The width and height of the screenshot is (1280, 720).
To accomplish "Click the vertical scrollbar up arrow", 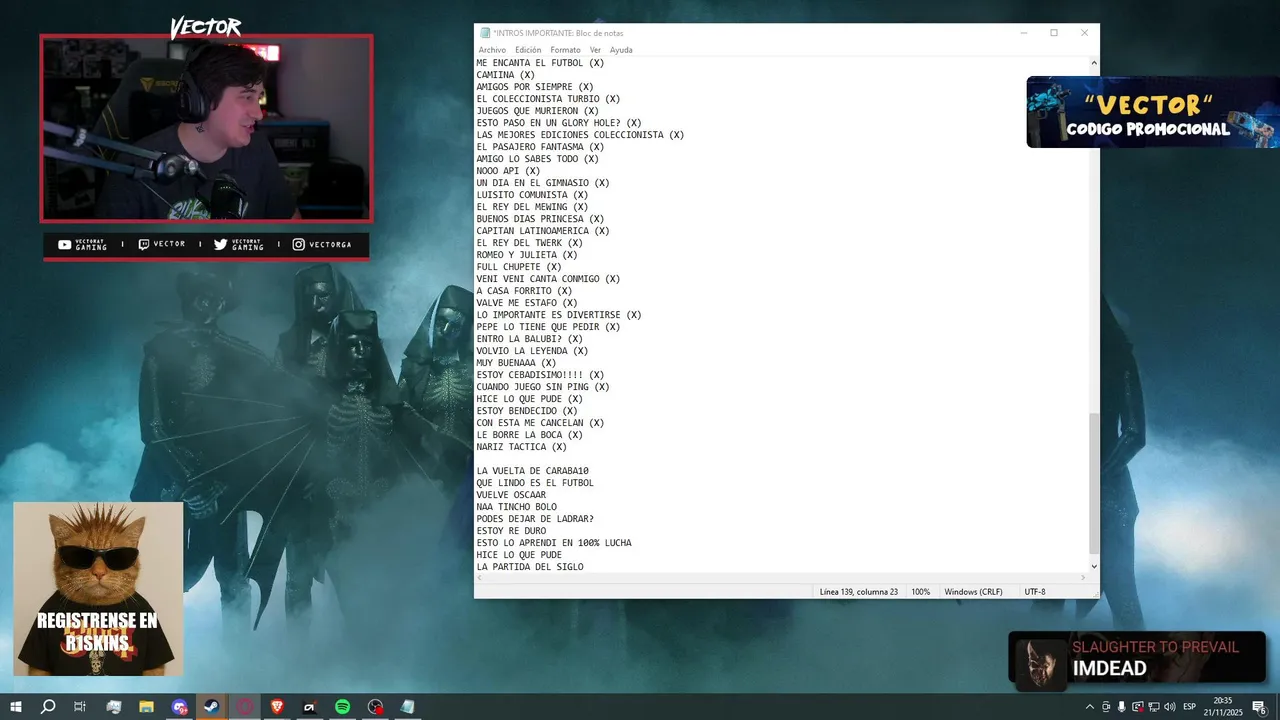I will [1093, 63].
